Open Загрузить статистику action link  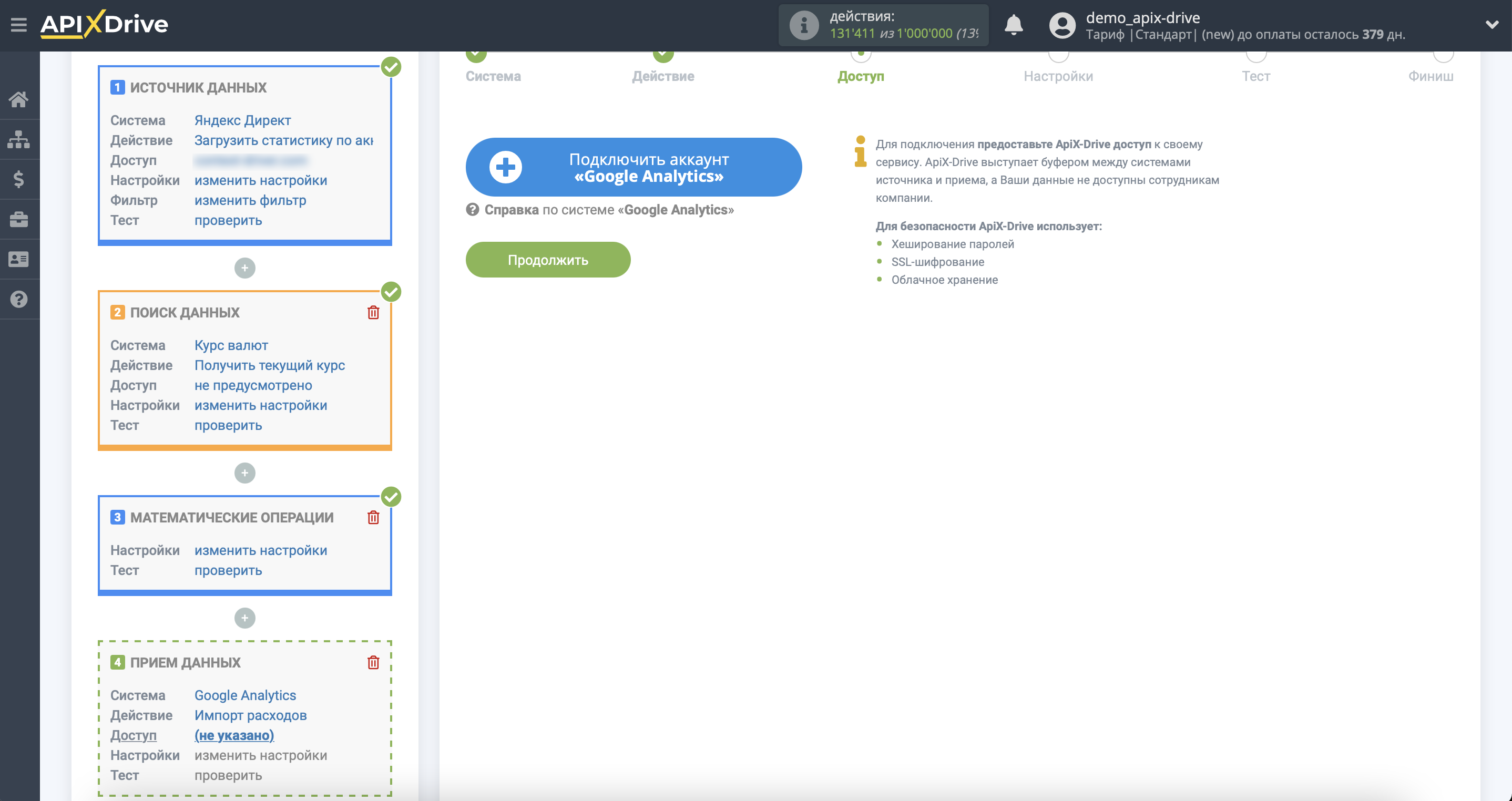click(283, 140)
